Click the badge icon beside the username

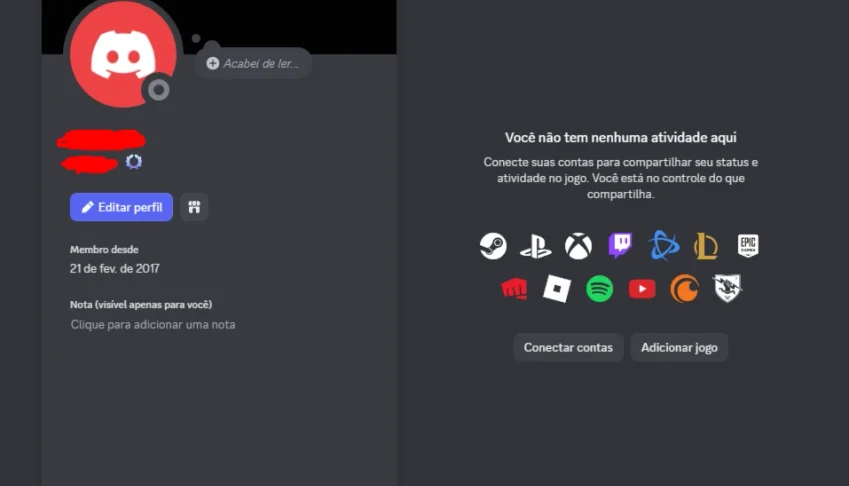coord(134,161)
